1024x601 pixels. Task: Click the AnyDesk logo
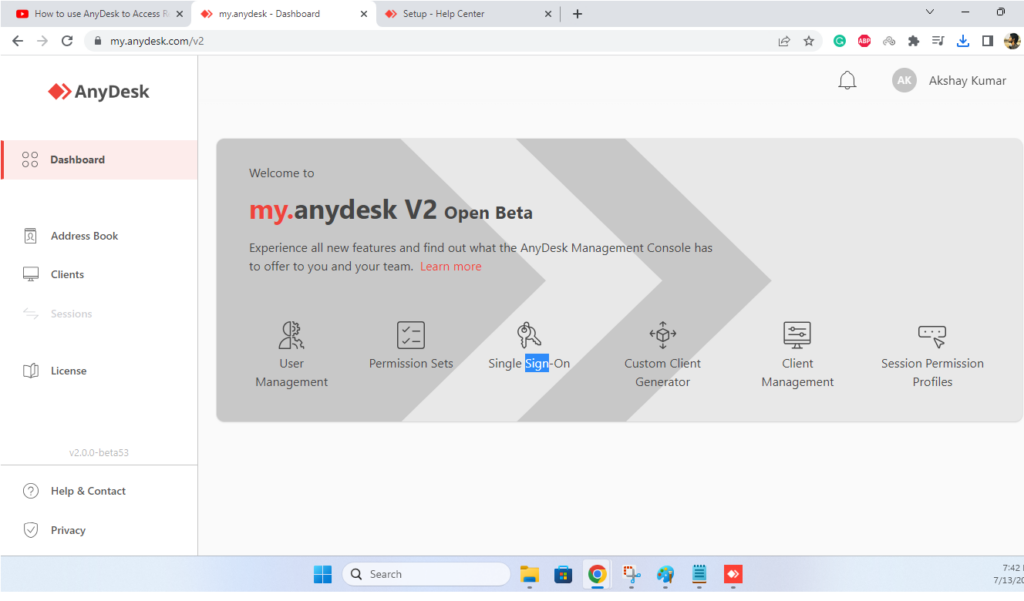tap(99, 91)
